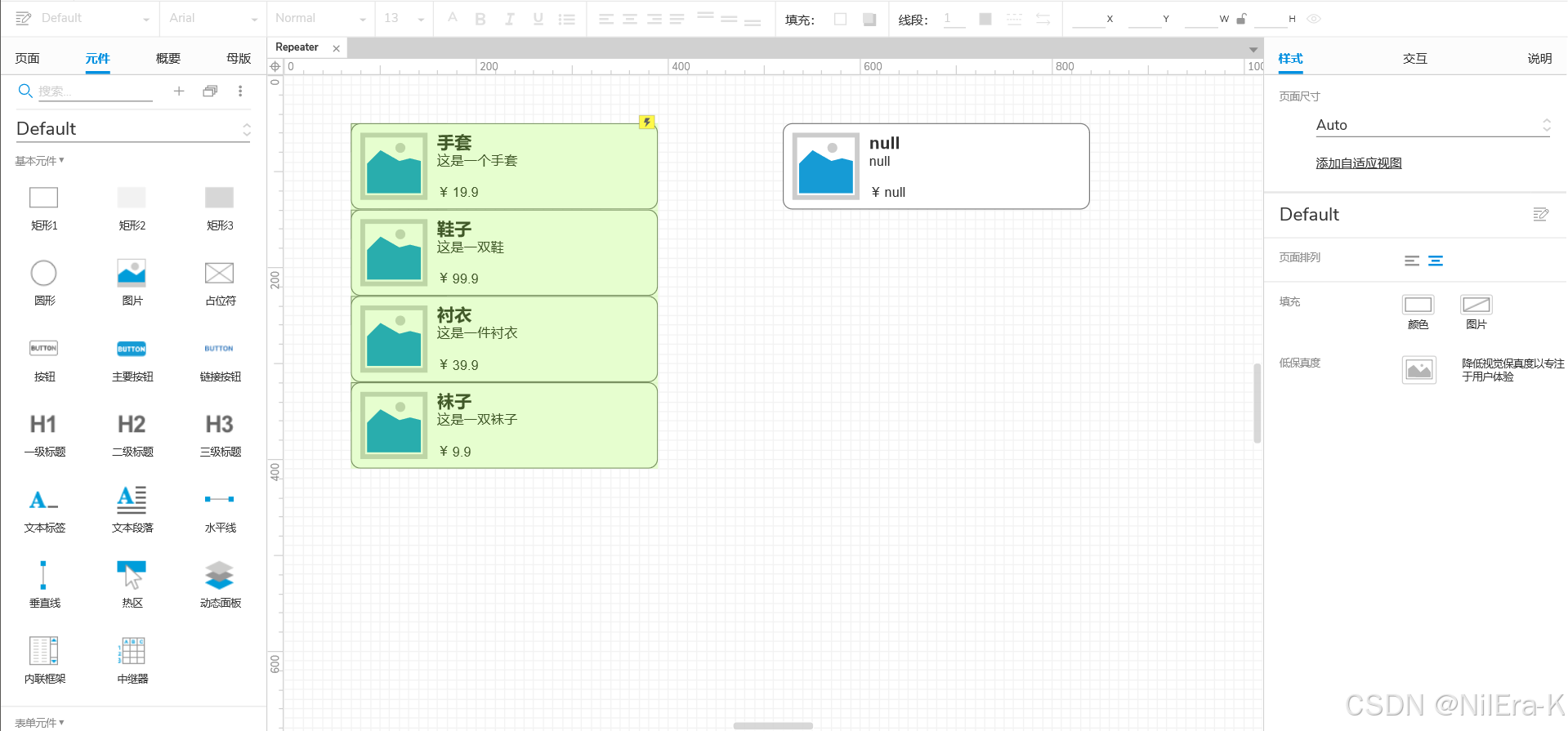Expand the 表单元件 section
This screenshot has height=731, width=1568.
[39, 723]
